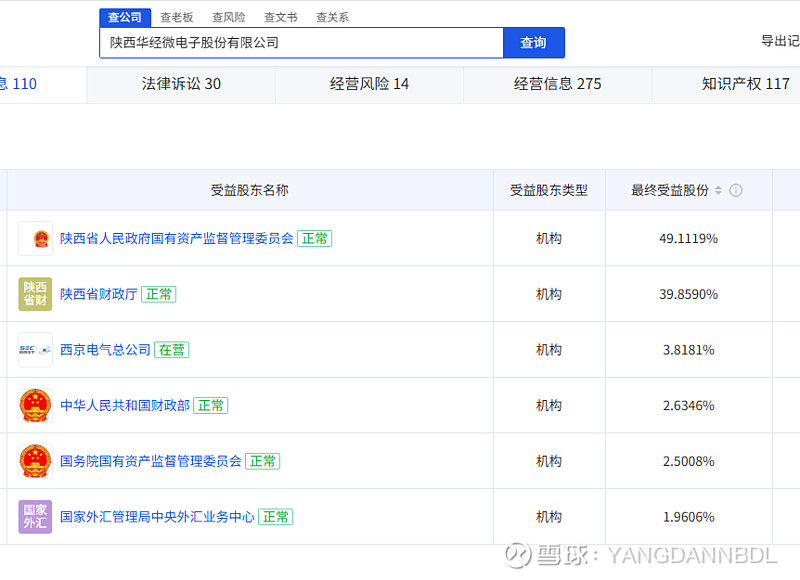
Task: Open the 经营信息 275 tab
Action: (x=558, y=84)
